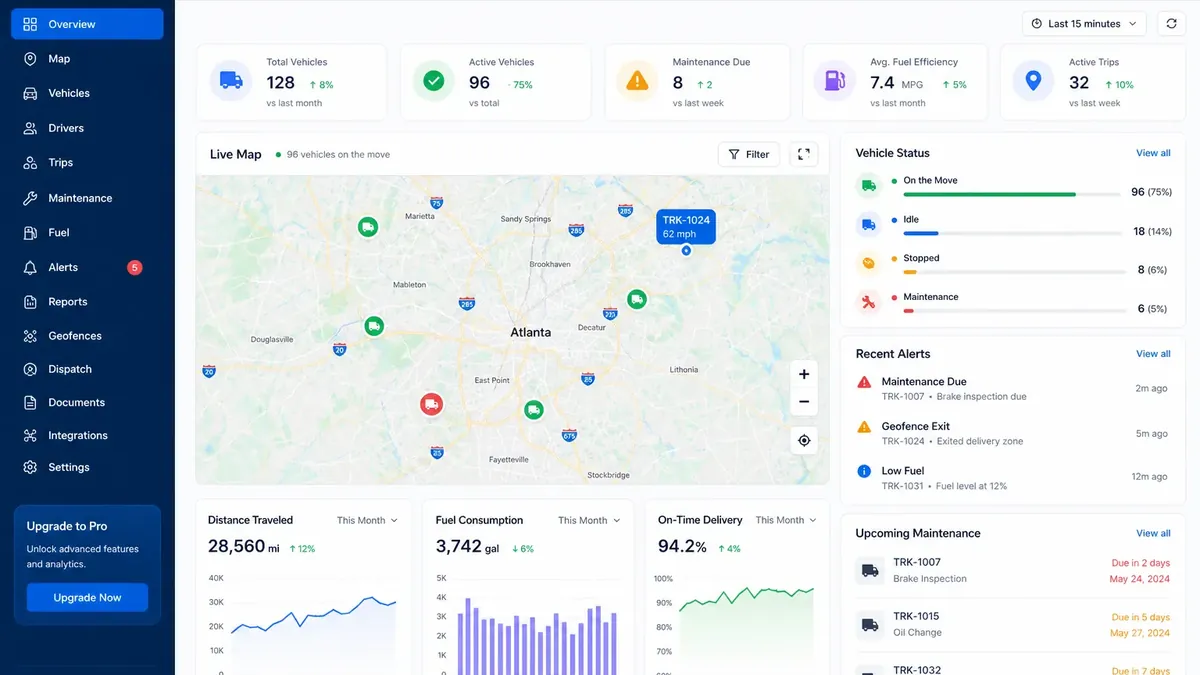Zoom out on the live map
The width and height of the screenshot is (1200, 675).
point(803,402)
